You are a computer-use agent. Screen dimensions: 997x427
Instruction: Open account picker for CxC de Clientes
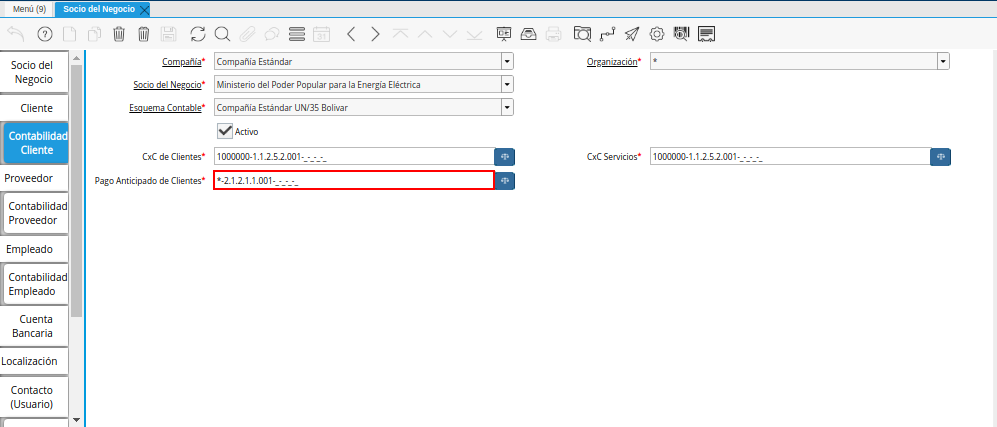coord(505,156)
